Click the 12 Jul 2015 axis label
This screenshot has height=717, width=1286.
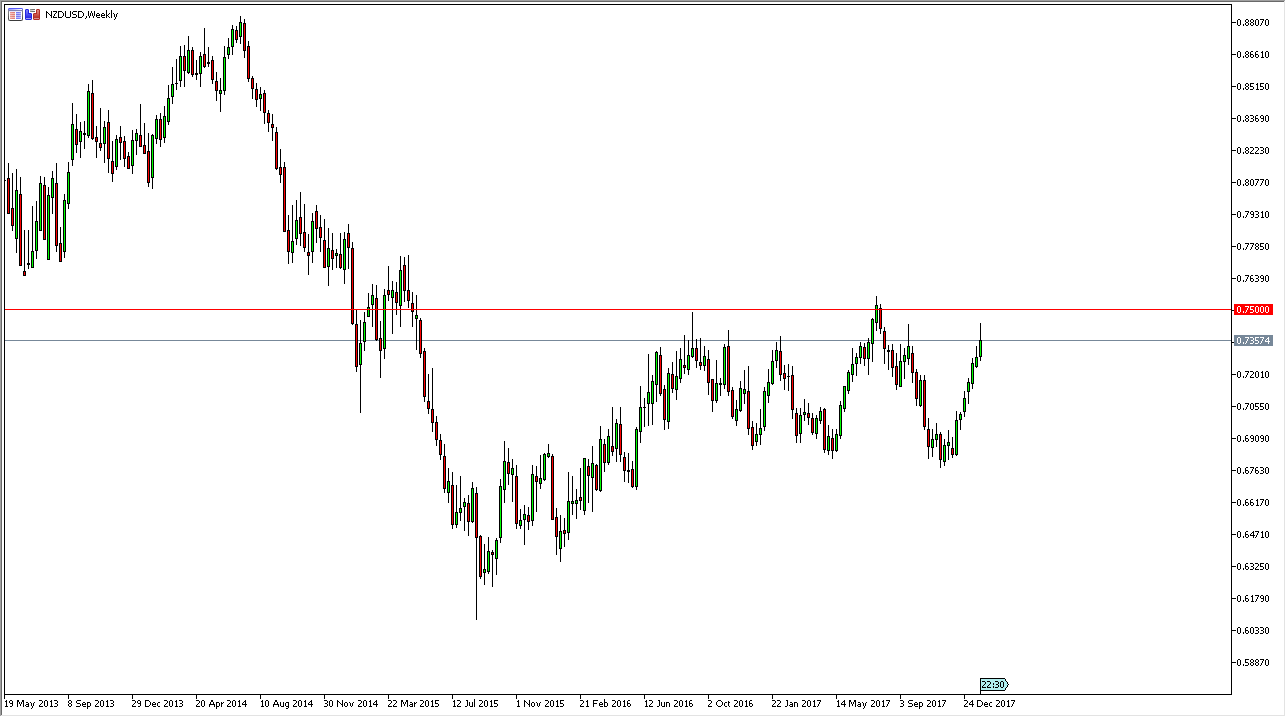pos(475,703)
